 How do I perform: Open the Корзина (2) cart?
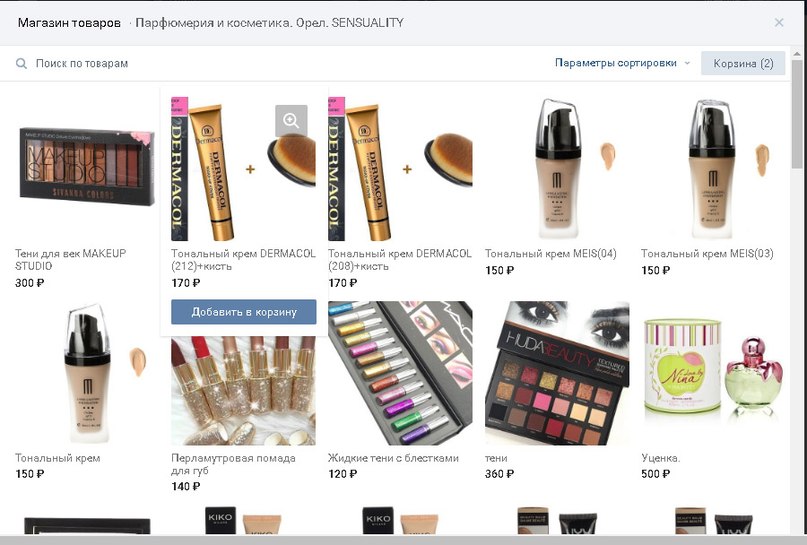click(x=743, y=63)
